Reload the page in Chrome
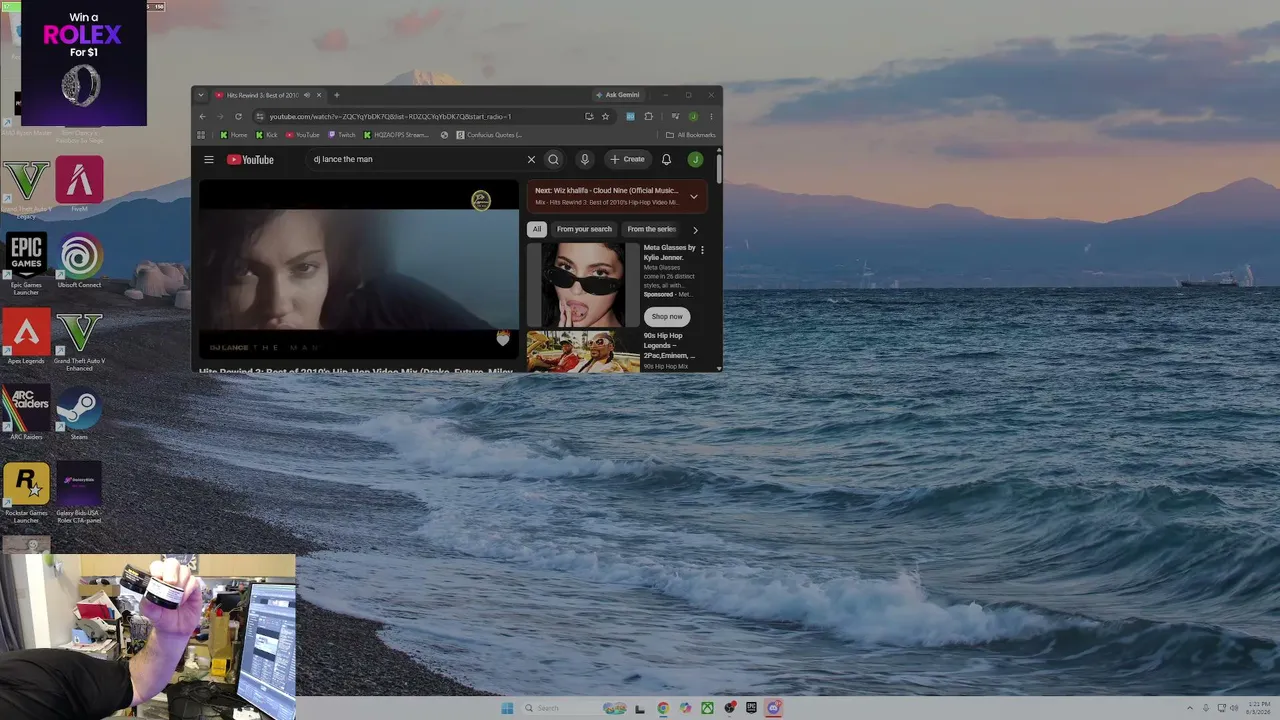The height and width of the screenshot is (720, 1280). point(238,116)
